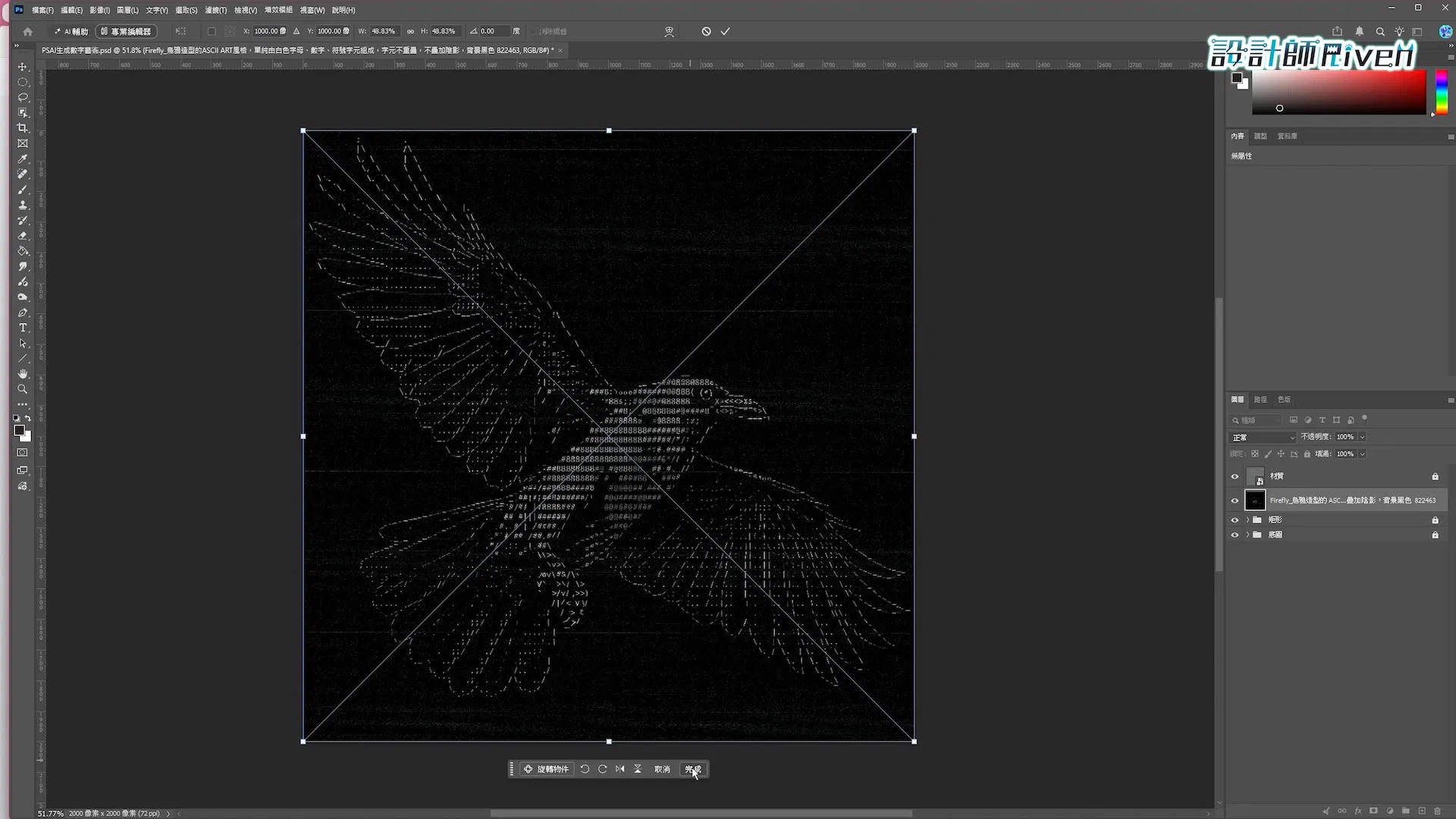Select the Frame tool
The image size is (1456, 819).
[22, 143]
